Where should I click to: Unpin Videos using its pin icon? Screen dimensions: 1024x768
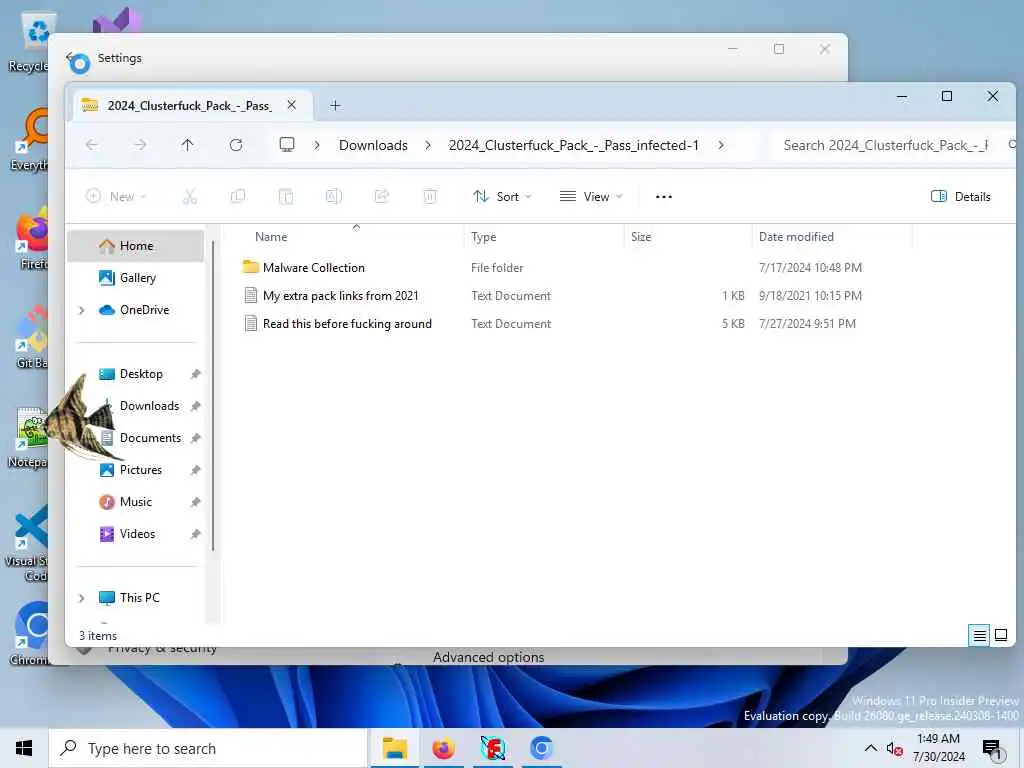click(x=195, y=534)
